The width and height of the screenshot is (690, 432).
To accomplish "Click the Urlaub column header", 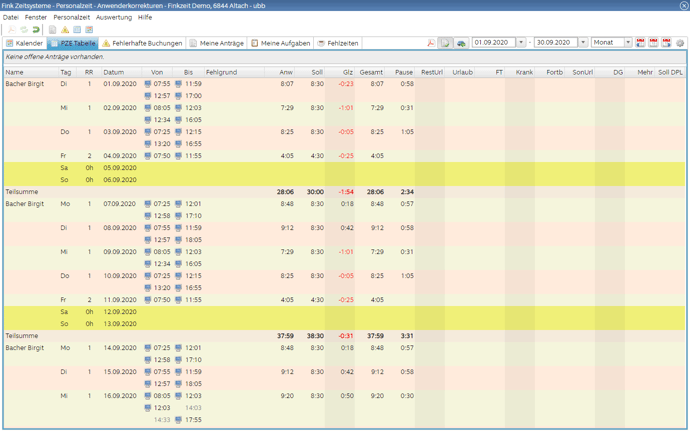I will click(462, 72).
